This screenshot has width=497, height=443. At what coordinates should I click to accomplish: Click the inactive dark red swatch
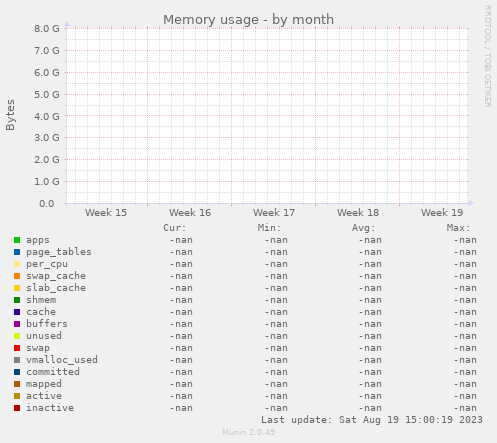click(17, 408)
